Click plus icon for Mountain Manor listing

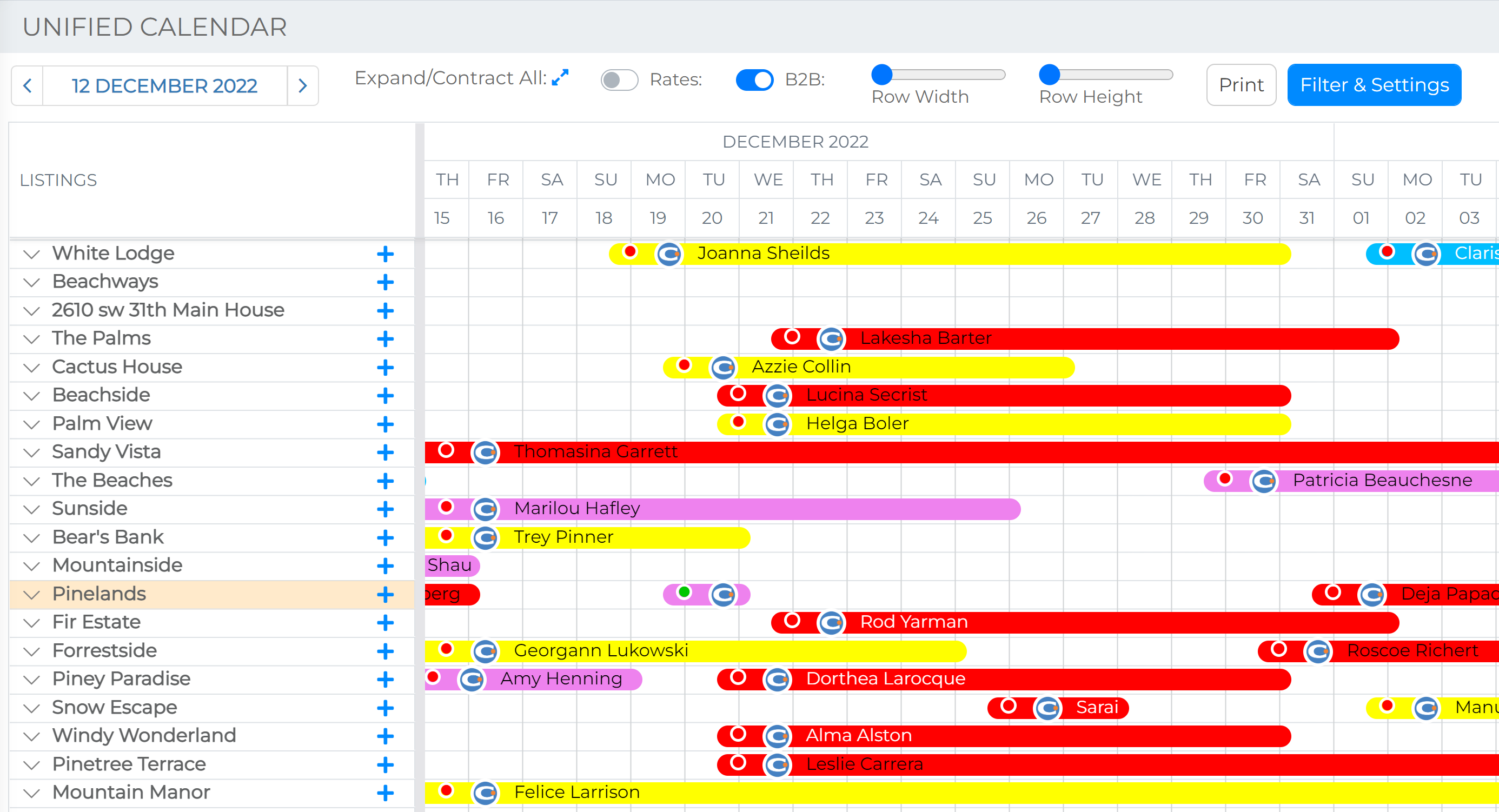coord(384,793)
